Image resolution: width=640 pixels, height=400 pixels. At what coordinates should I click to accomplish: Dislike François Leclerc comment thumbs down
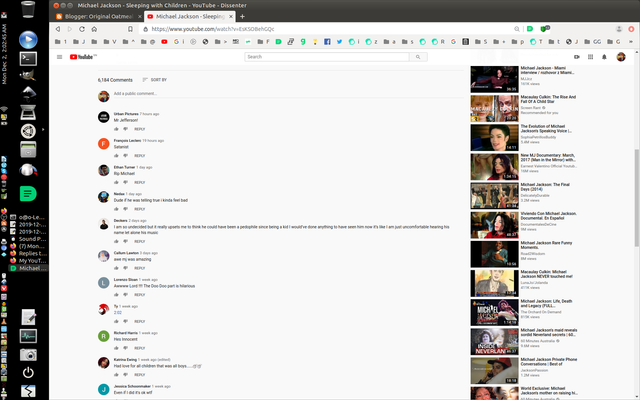tap(126, 156)
